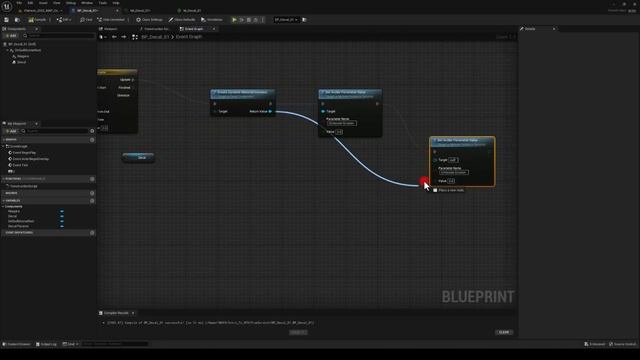Open My Blueprint settings gear icon
The height and width of the screenshot is (360, 640).
click(x=92, y=131)
